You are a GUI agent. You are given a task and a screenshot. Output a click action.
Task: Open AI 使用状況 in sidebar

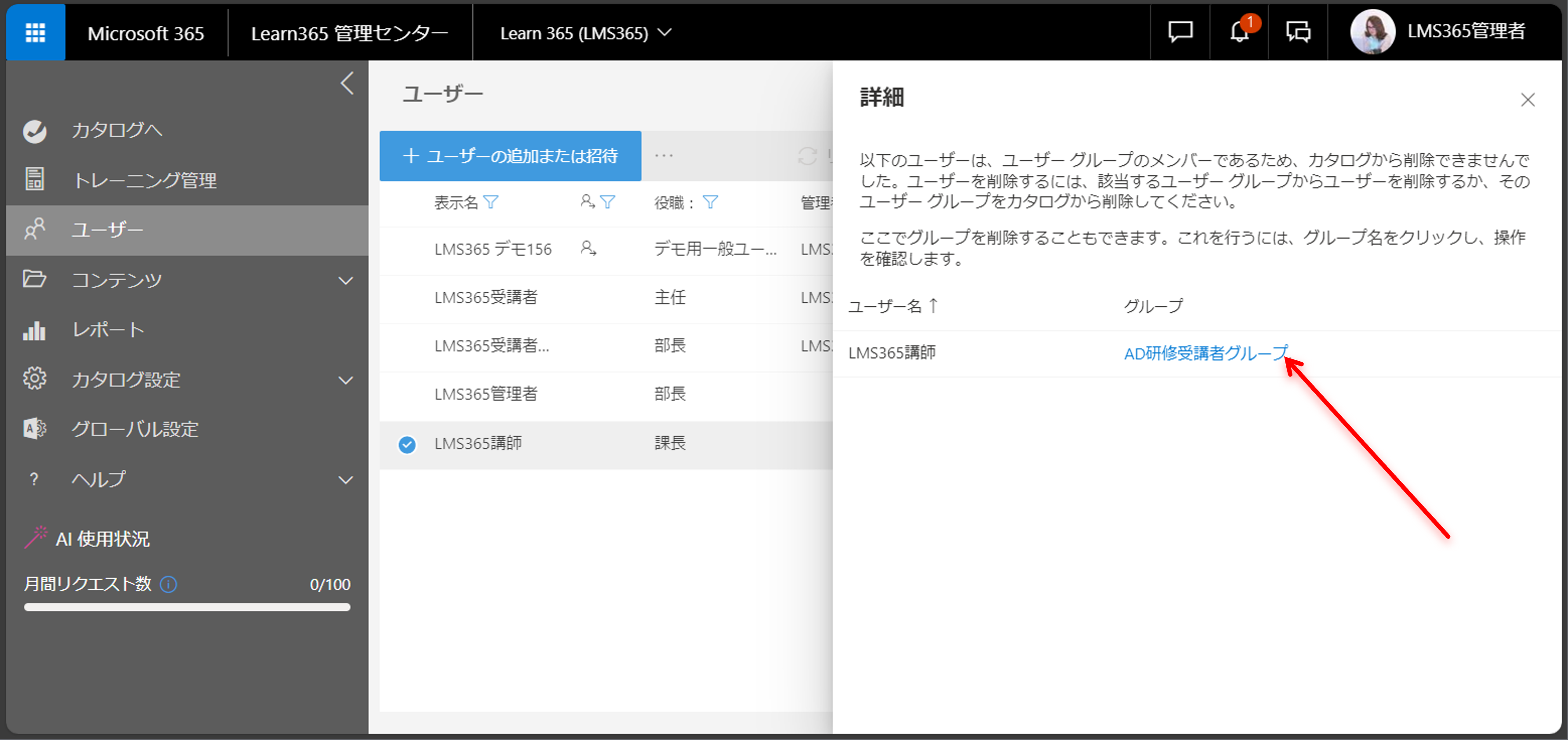tap(102, 539)
